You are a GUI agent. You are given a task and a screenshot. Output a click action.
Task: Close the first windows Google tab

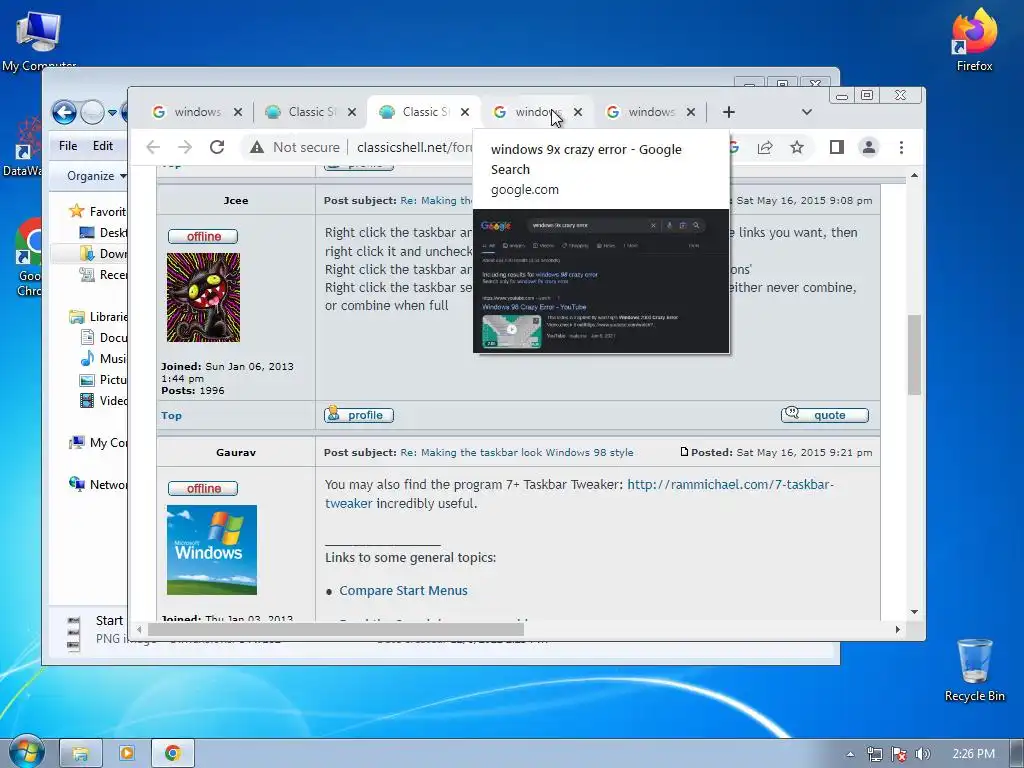tap(238, 112)
